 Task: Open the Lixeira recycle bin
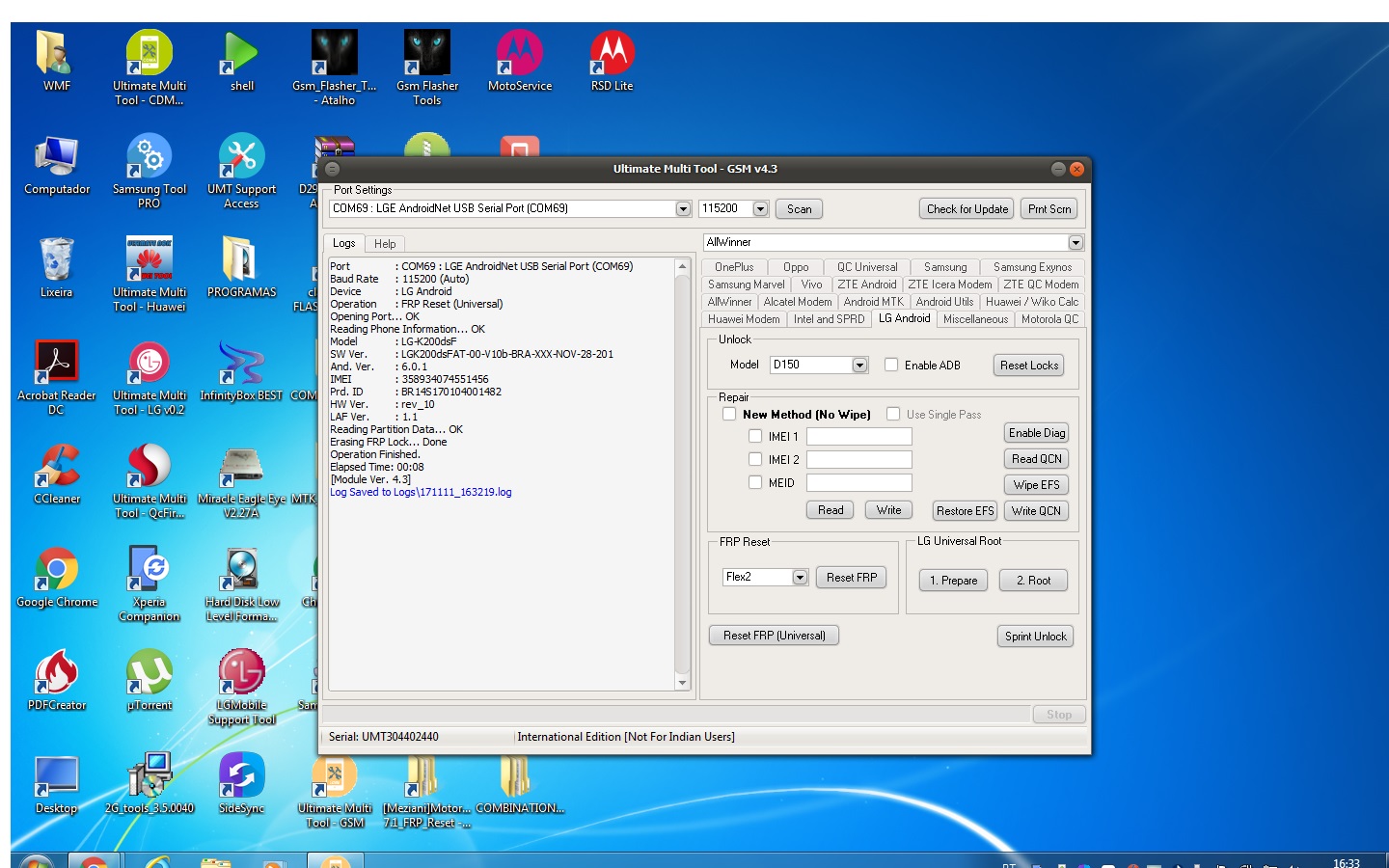click(x=56, y=268)
